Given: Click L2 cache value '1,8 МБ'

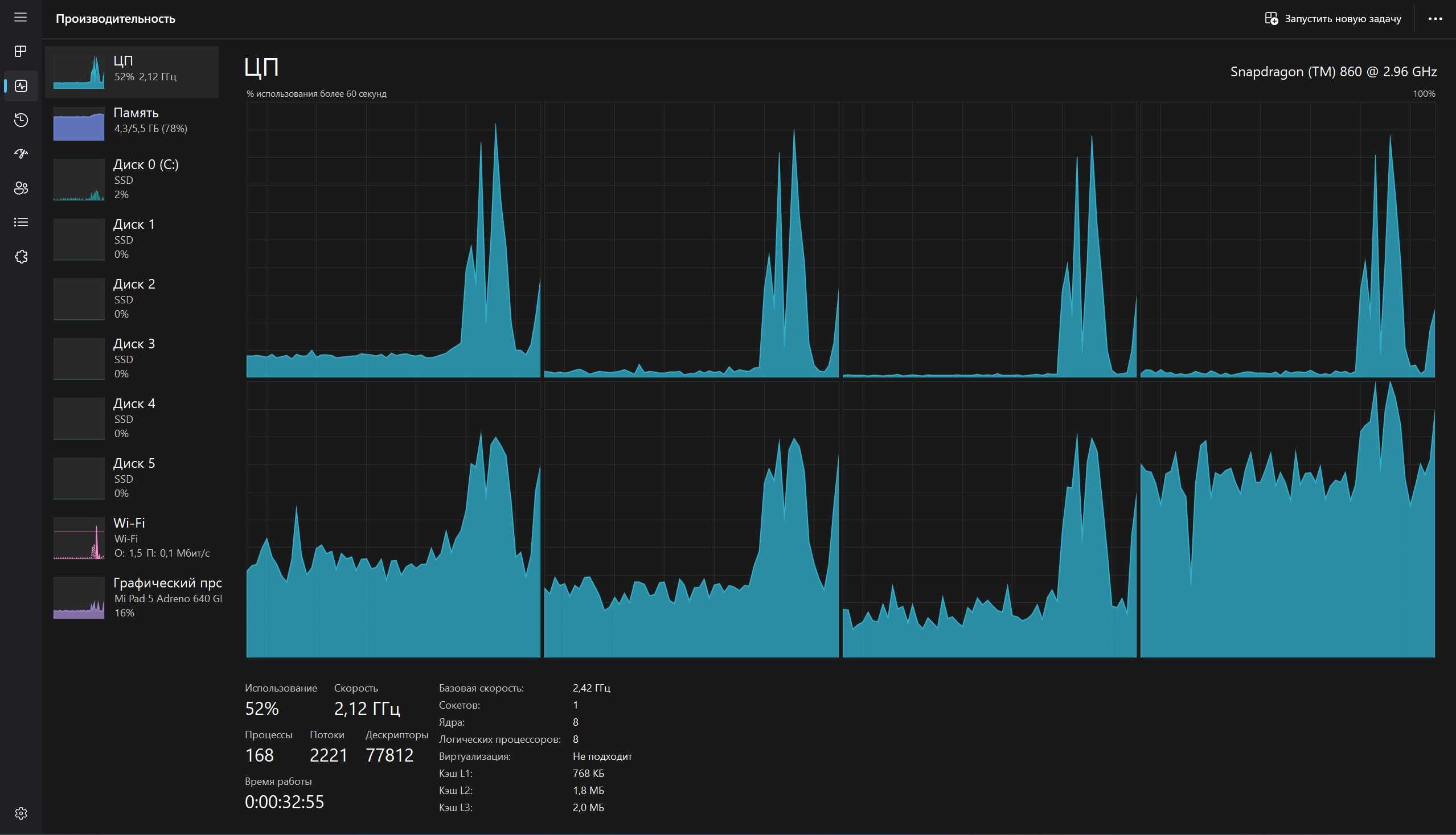Looking at the screenshot, I should (x=588, y=790).
